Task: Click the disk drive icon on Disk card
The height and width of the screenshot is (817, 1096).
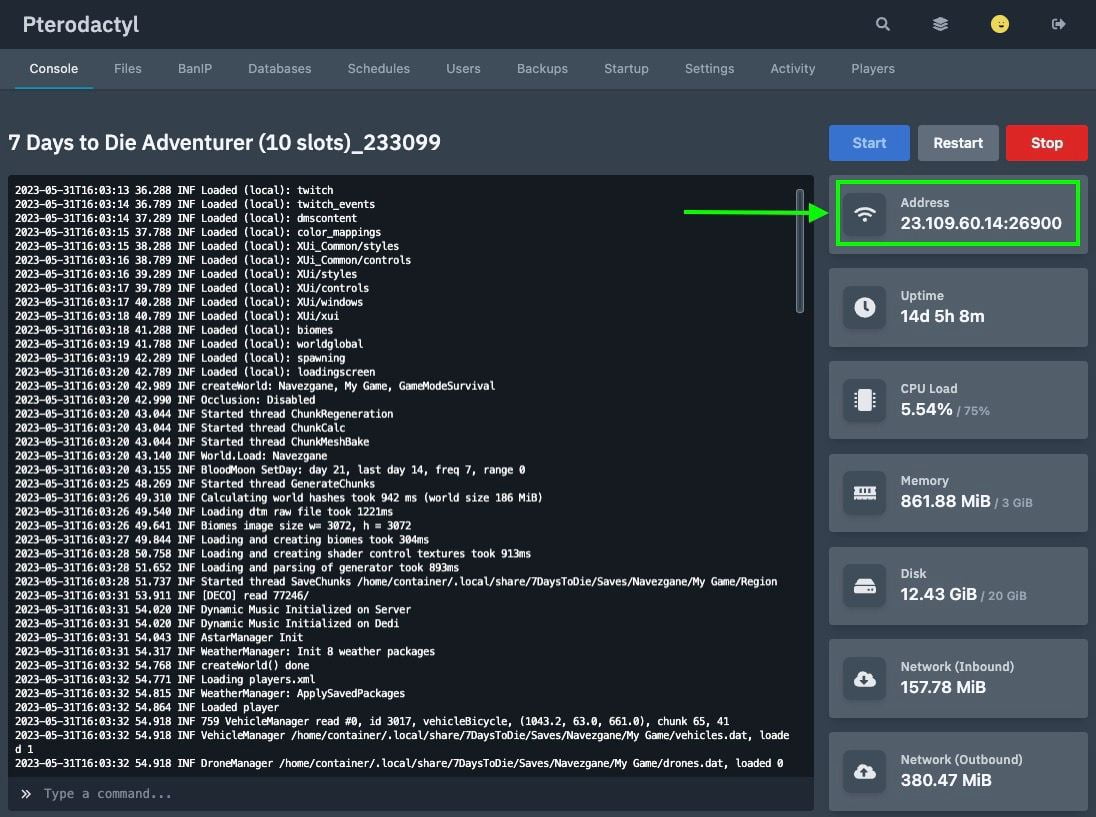Action: (x=864, y=586)
